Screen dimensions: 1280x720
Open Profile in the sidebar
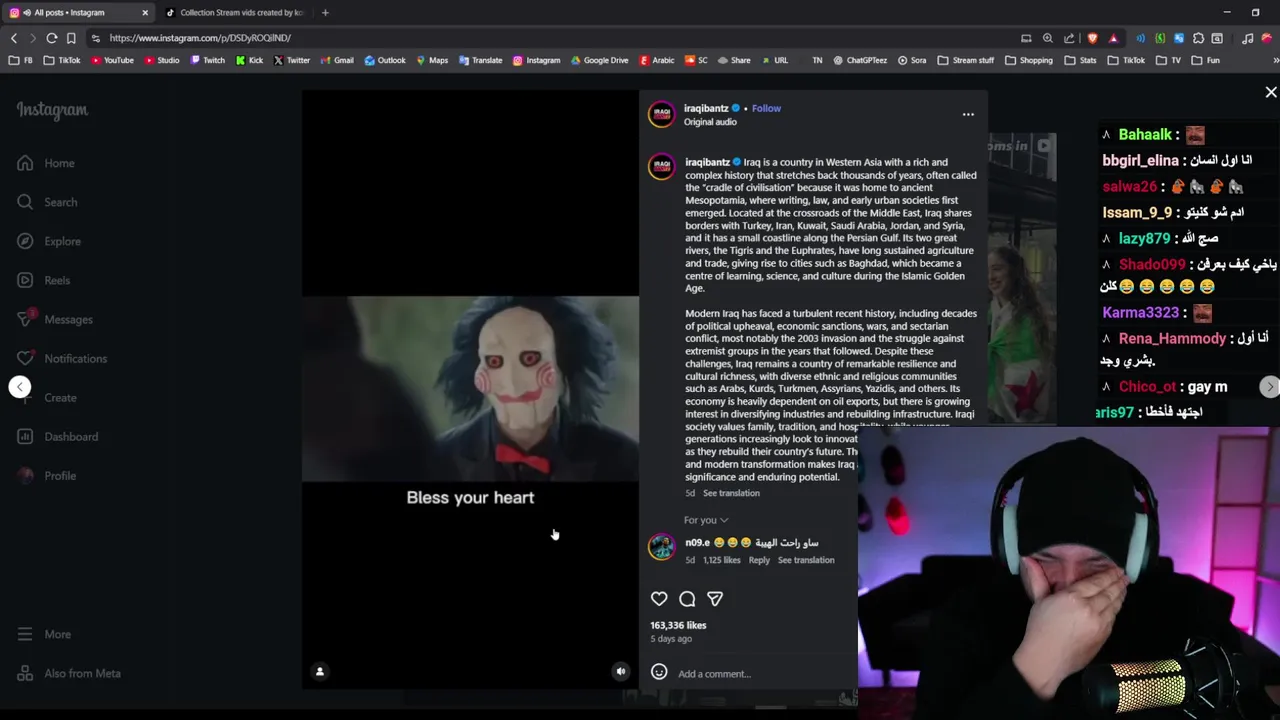(47, 475)
